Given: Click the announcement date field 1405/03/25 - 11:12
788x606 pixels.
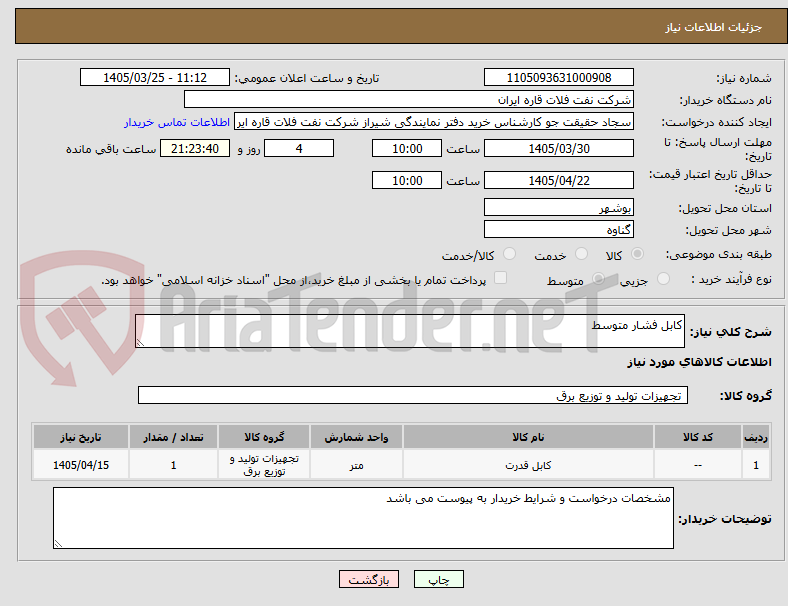Looking at the screenshot, I should pos(155,77).
